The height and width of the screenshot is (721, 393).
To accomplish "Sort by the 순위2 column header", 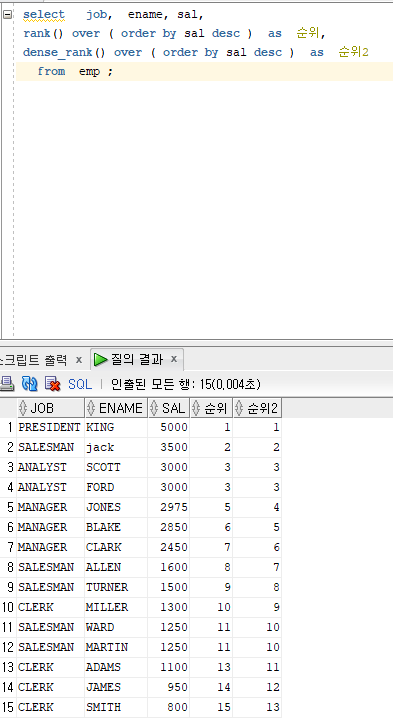I will (257, 408).
